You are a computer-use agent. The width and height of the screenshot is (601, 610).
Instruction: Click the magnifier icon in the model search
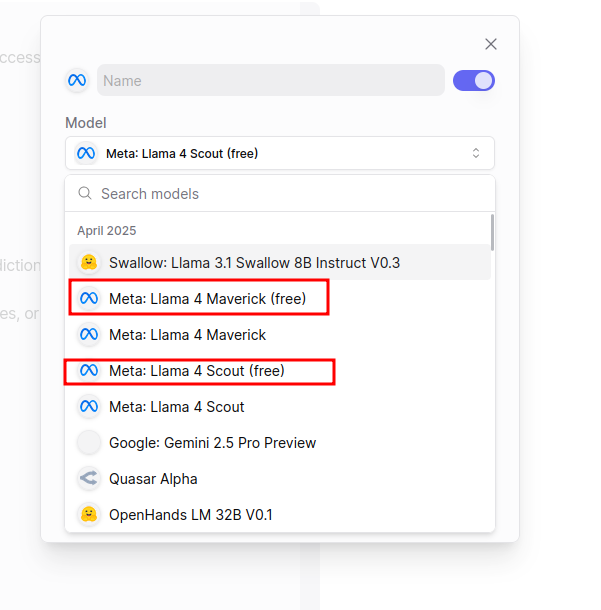click(85, 193)
